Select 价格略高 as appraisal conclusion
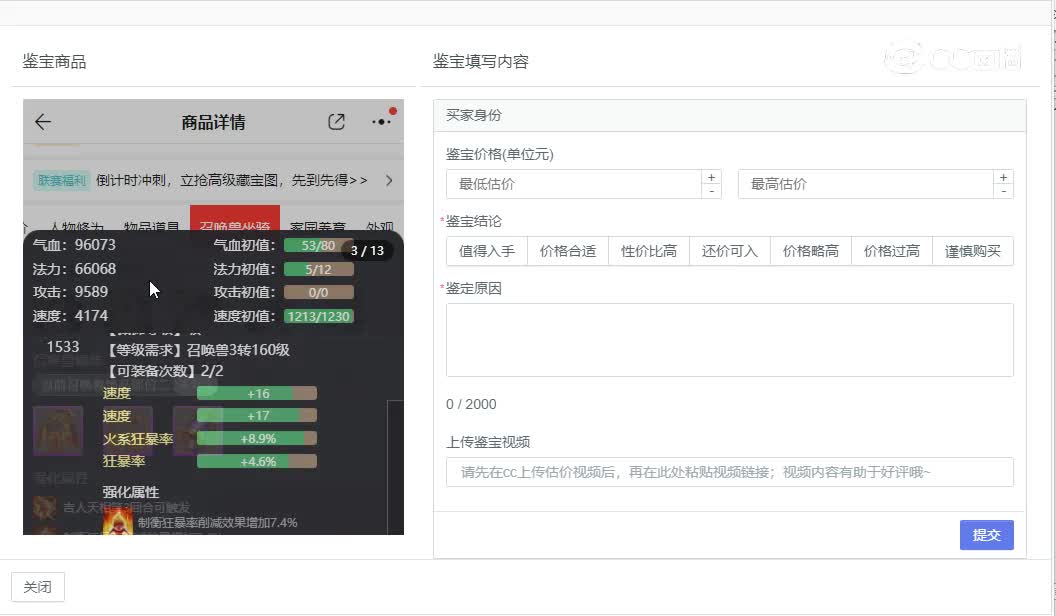Image resolution: width=1056 pixels, height=616 pixels. click(x=810, y=250)
